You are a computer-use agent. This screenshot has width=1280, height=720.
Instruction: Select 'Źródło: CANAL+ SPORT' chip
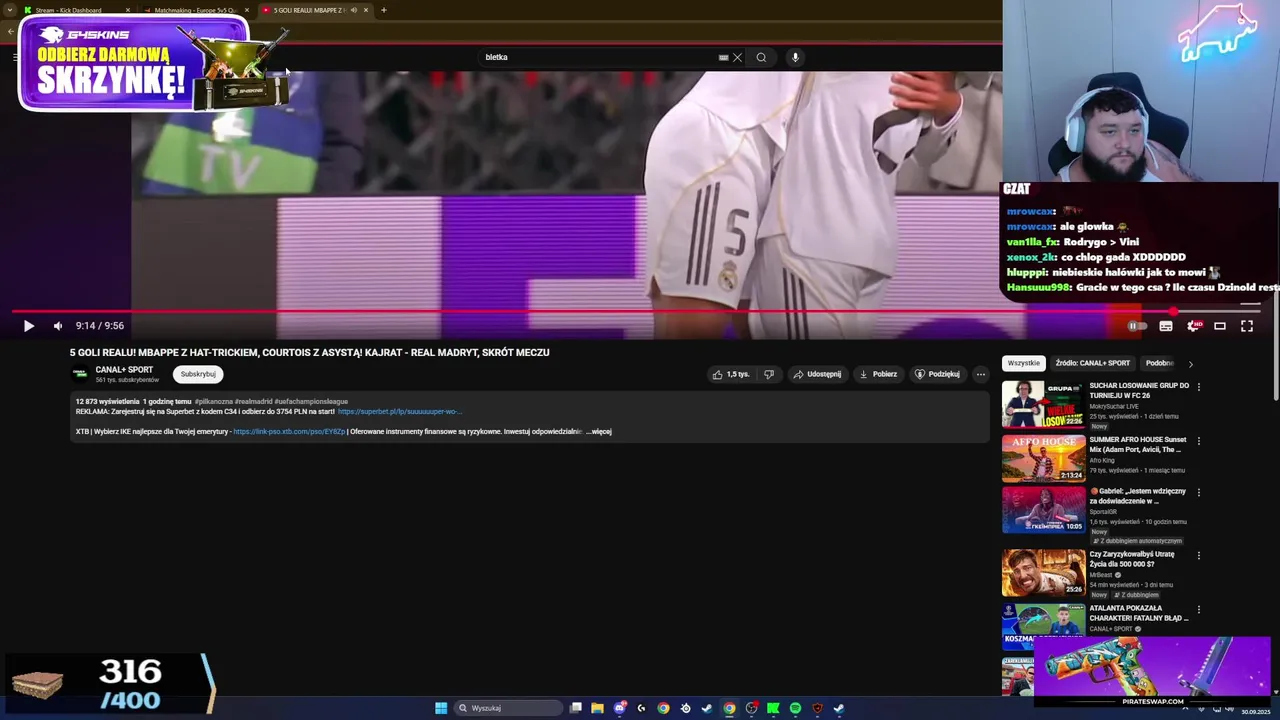pyautogui.click(x=1092, y=363)
